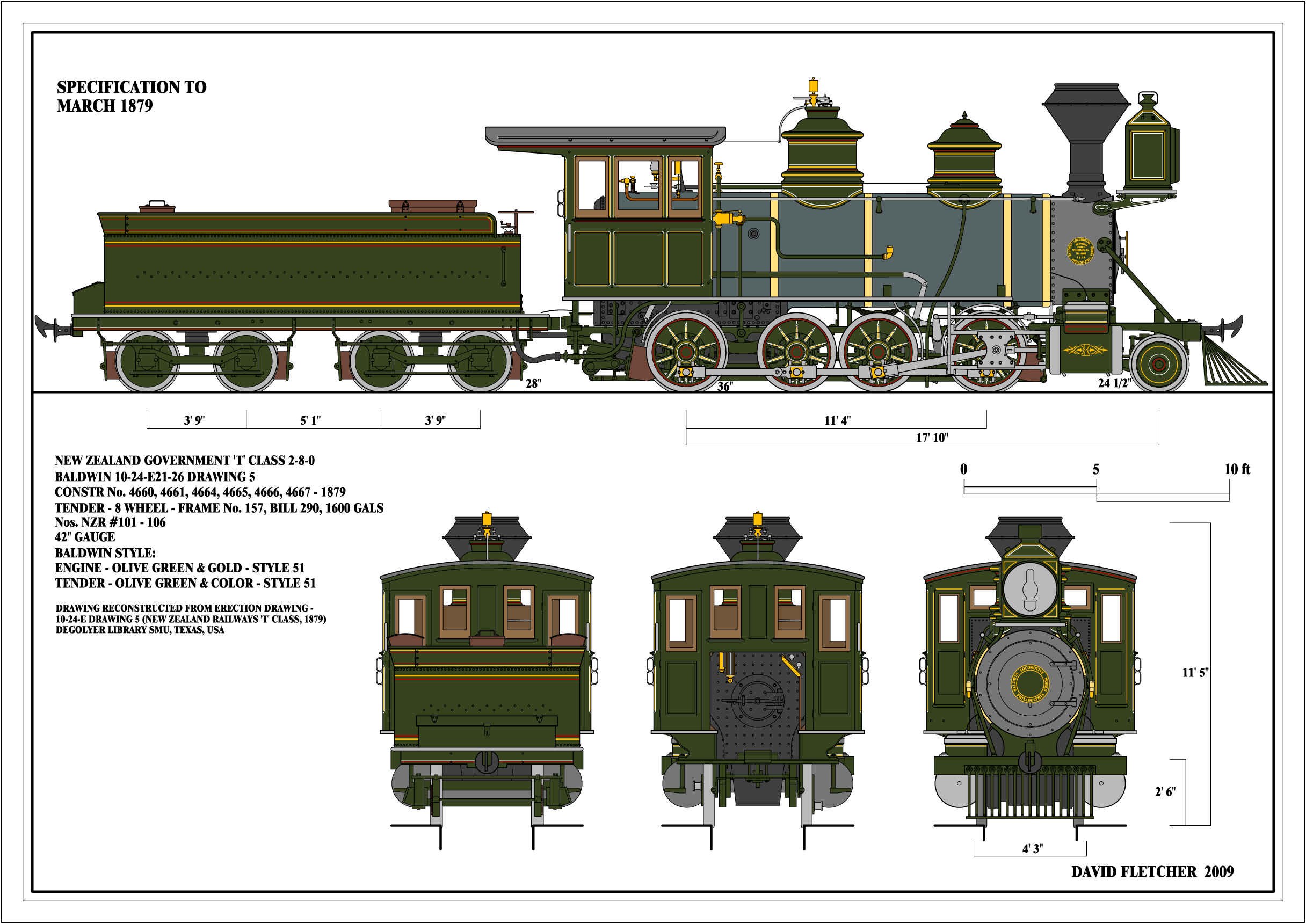
Task: Click the 11' 4" dimension label
Action: pyautogui.click(x=837, y=420)
